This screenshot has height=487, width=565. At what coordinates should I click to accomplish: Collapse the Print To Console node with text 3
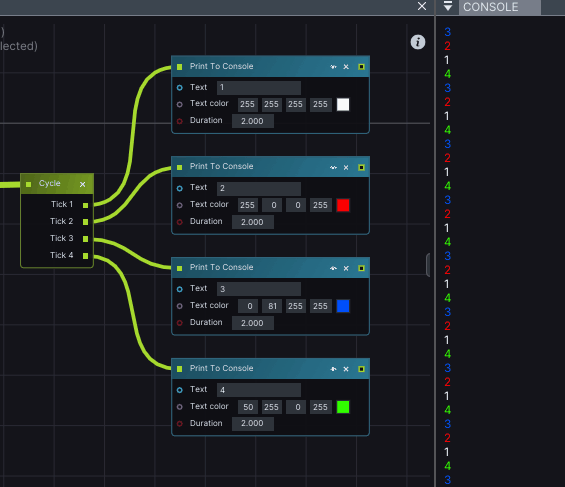[x=333, y=268]
